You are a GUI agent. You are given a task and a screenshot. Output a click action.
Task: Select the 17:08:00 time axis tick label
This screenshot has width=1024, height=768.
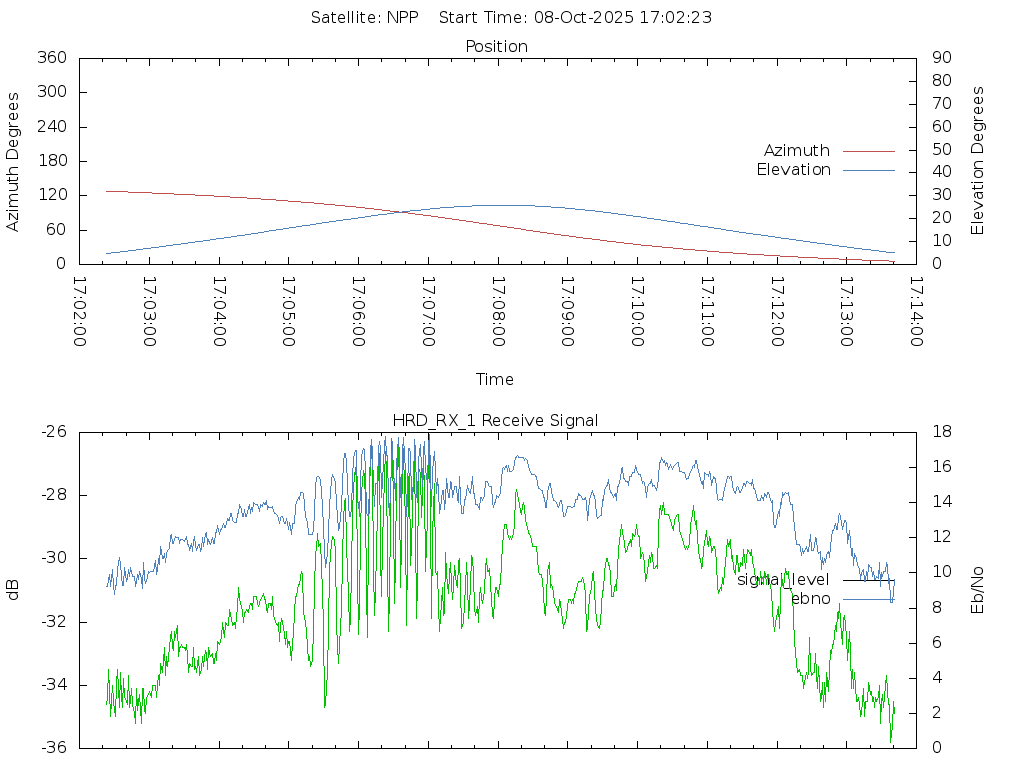(x=497, y=312)
